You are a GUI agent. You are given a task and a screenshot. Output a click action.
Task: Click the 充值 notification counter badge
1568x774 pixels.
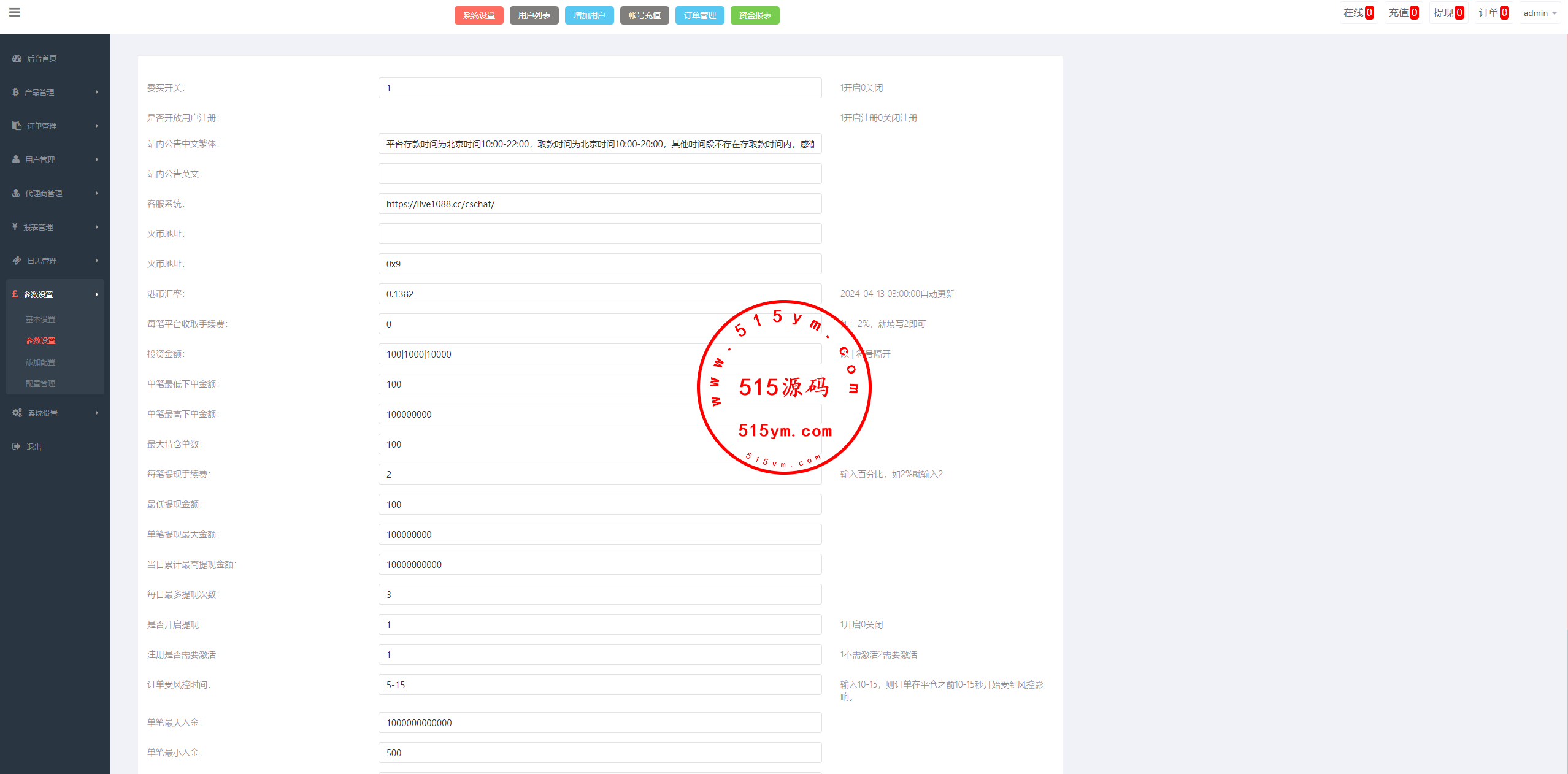click(x=1414, y=13)
